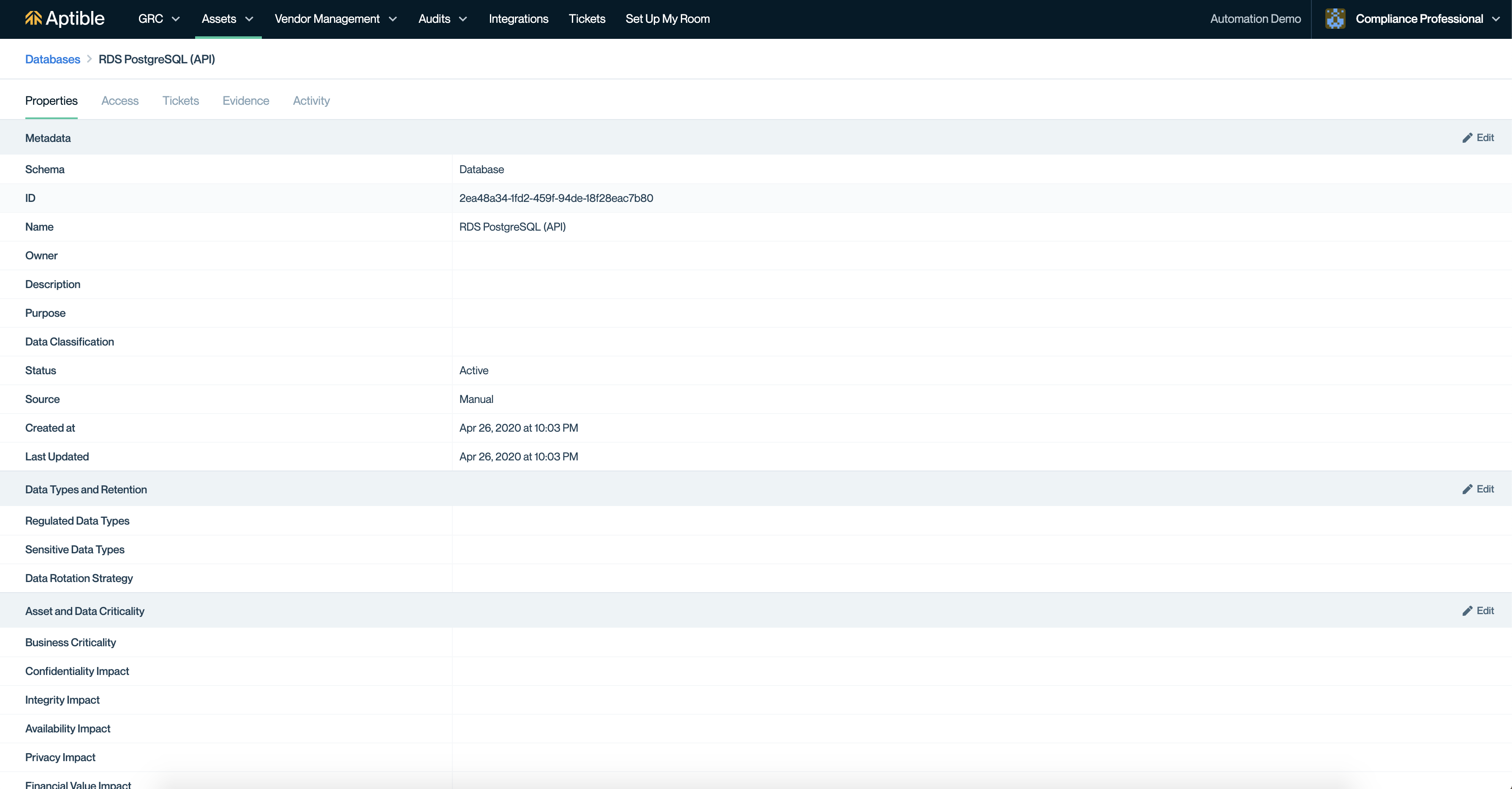Open Tickets in the top navigation
The width and height of the screenshot is (1512, 789).
(x=587, y=19)
